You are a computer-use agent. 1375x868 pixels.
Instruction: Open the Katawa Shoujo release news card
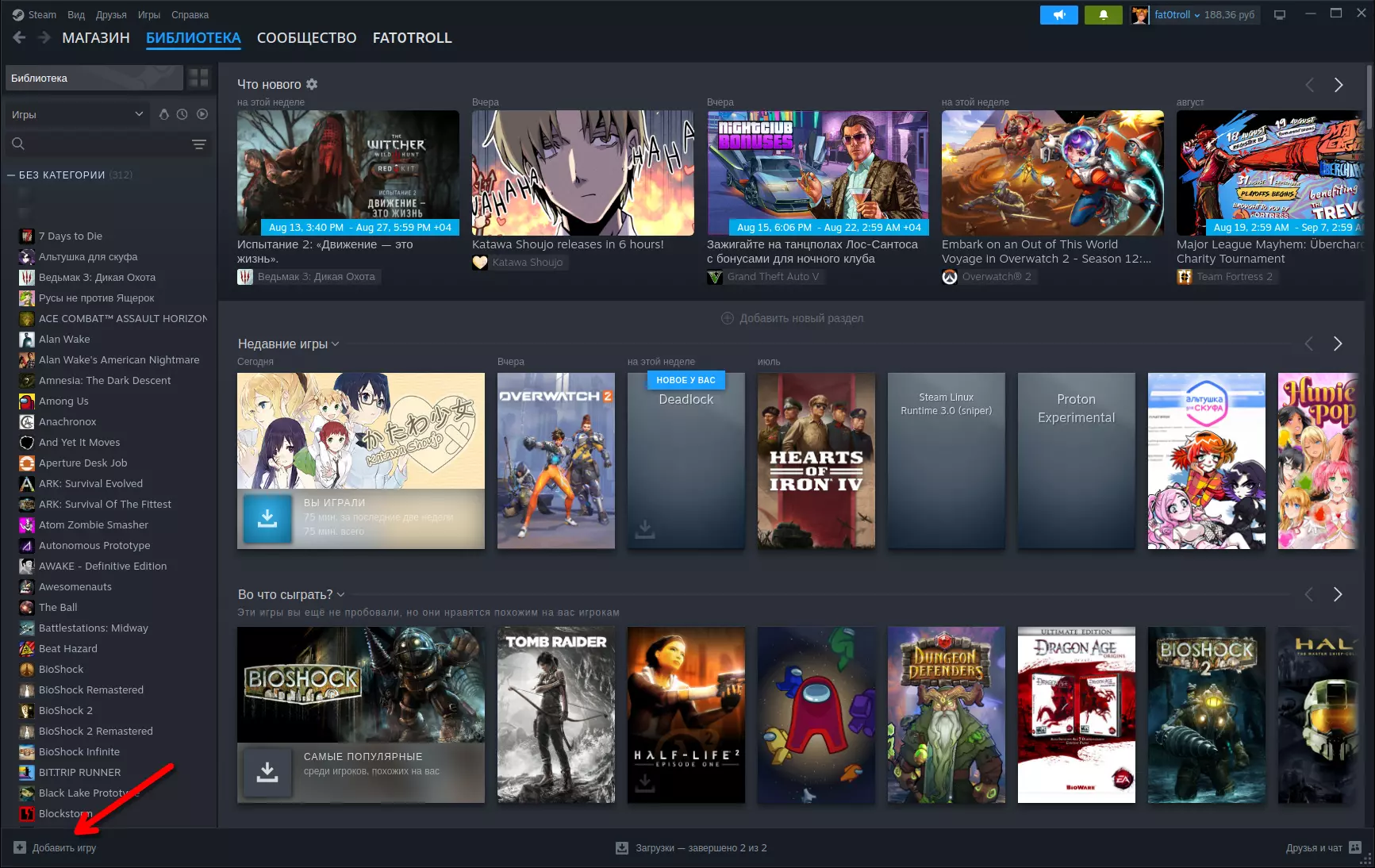pyautogui.click(x=583, y=172)
